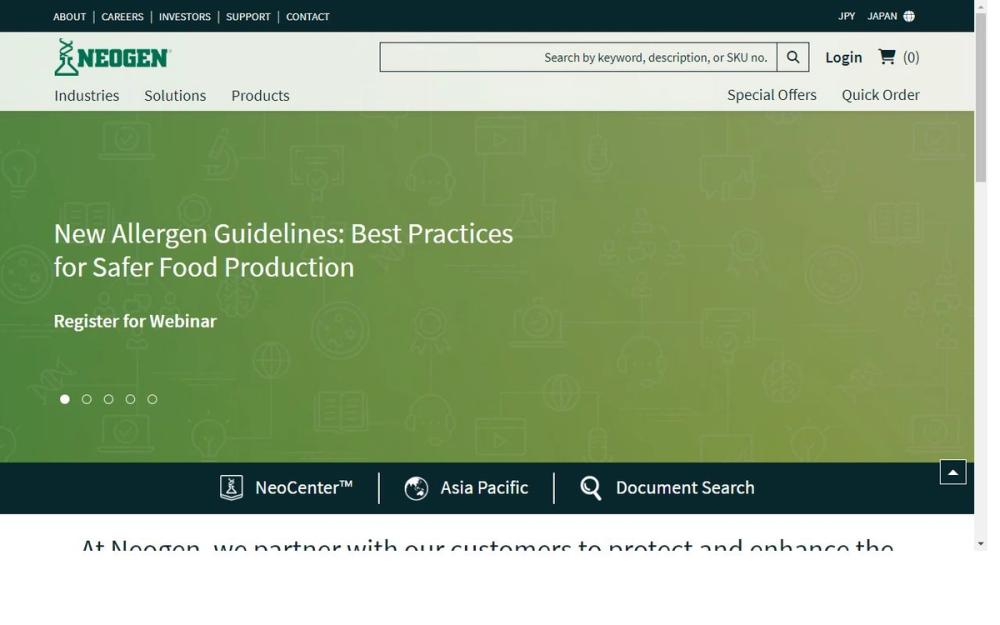Click the scrollbar down arrow
The width and height of the screenshot is (1000, 625).
tap(981, 544)
